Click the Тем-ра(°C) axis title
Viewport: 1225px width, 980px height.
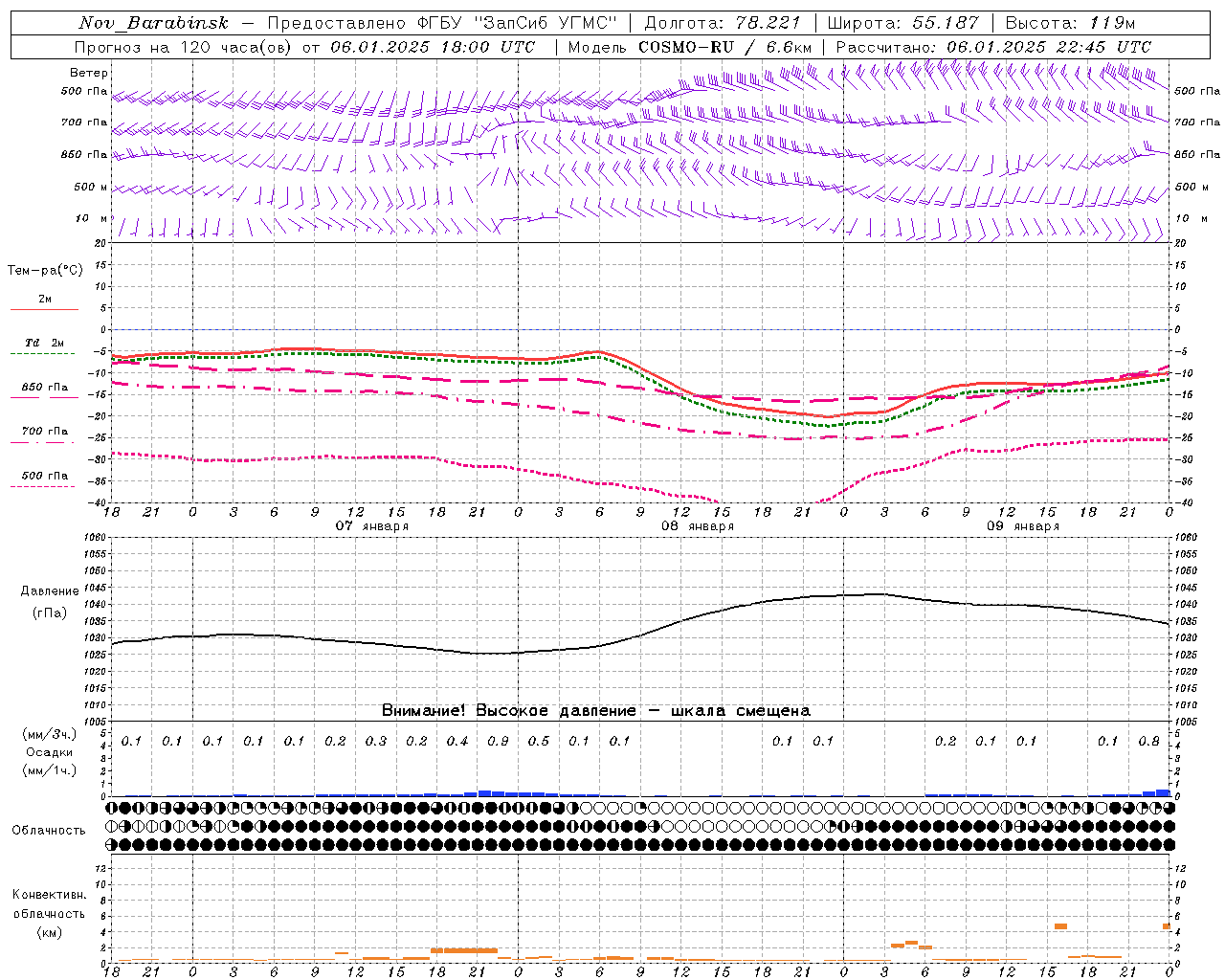(x=45, y=271)
